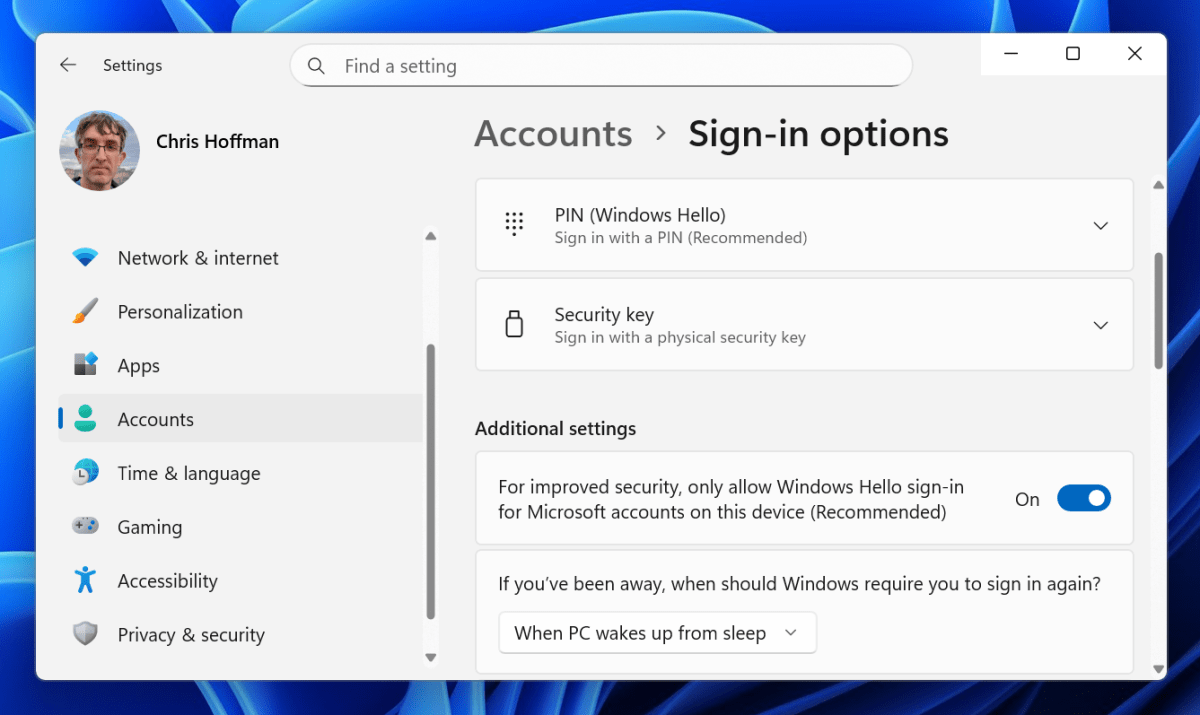
Task: Select the Accessibility person icon
Action: (x=86, y=581)
